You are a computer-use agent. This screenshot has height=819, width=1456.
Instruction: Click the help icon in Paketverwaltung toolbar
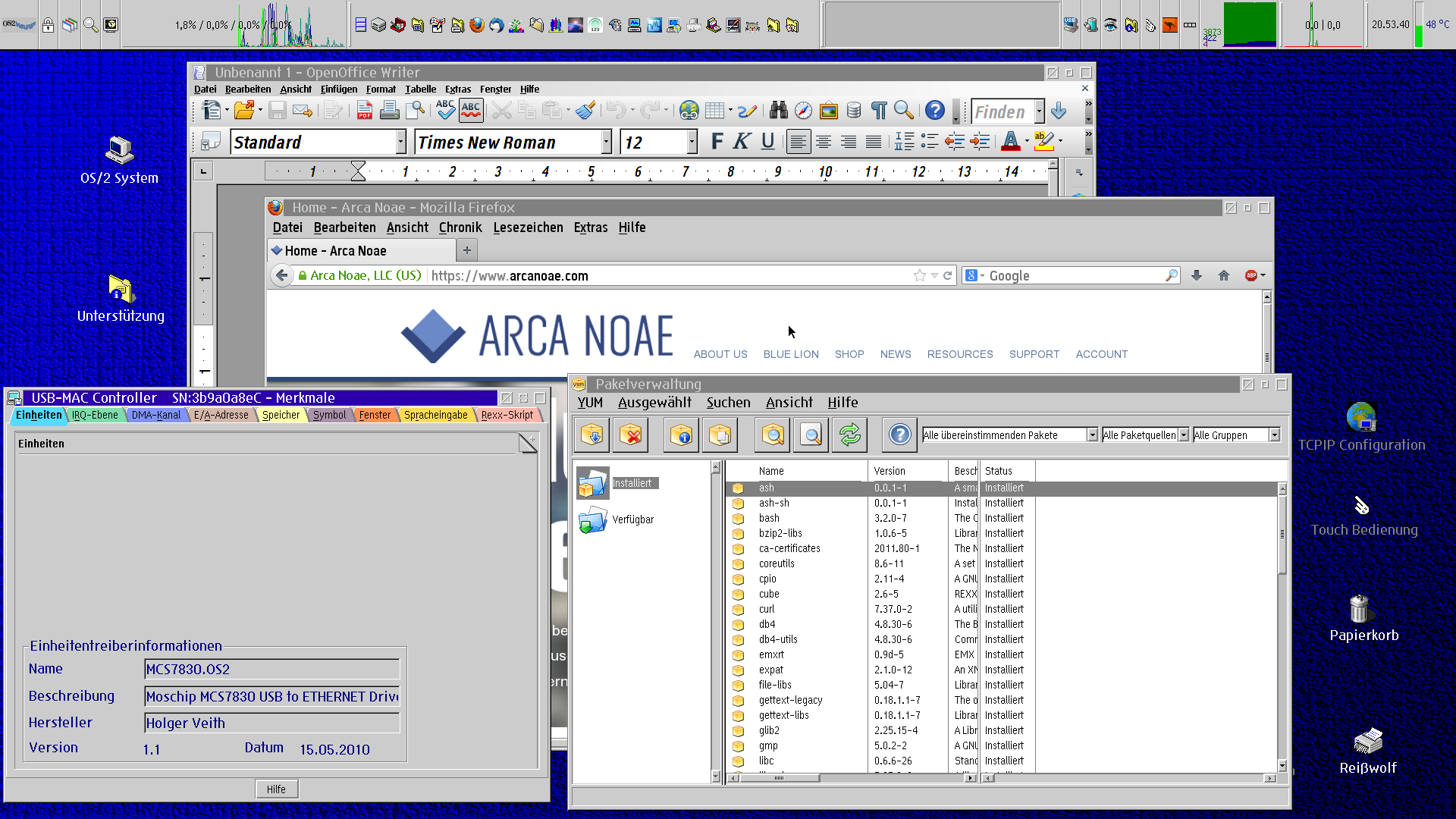coord(899,435)
